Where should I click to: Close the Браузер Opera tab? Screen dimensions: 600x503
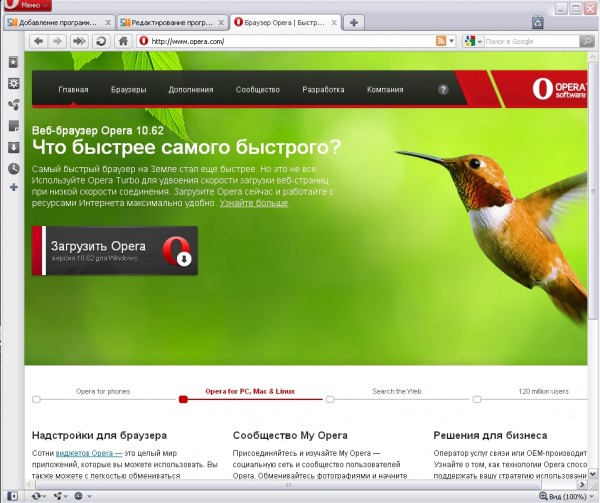pyautogui.click(x=334, y=23)
